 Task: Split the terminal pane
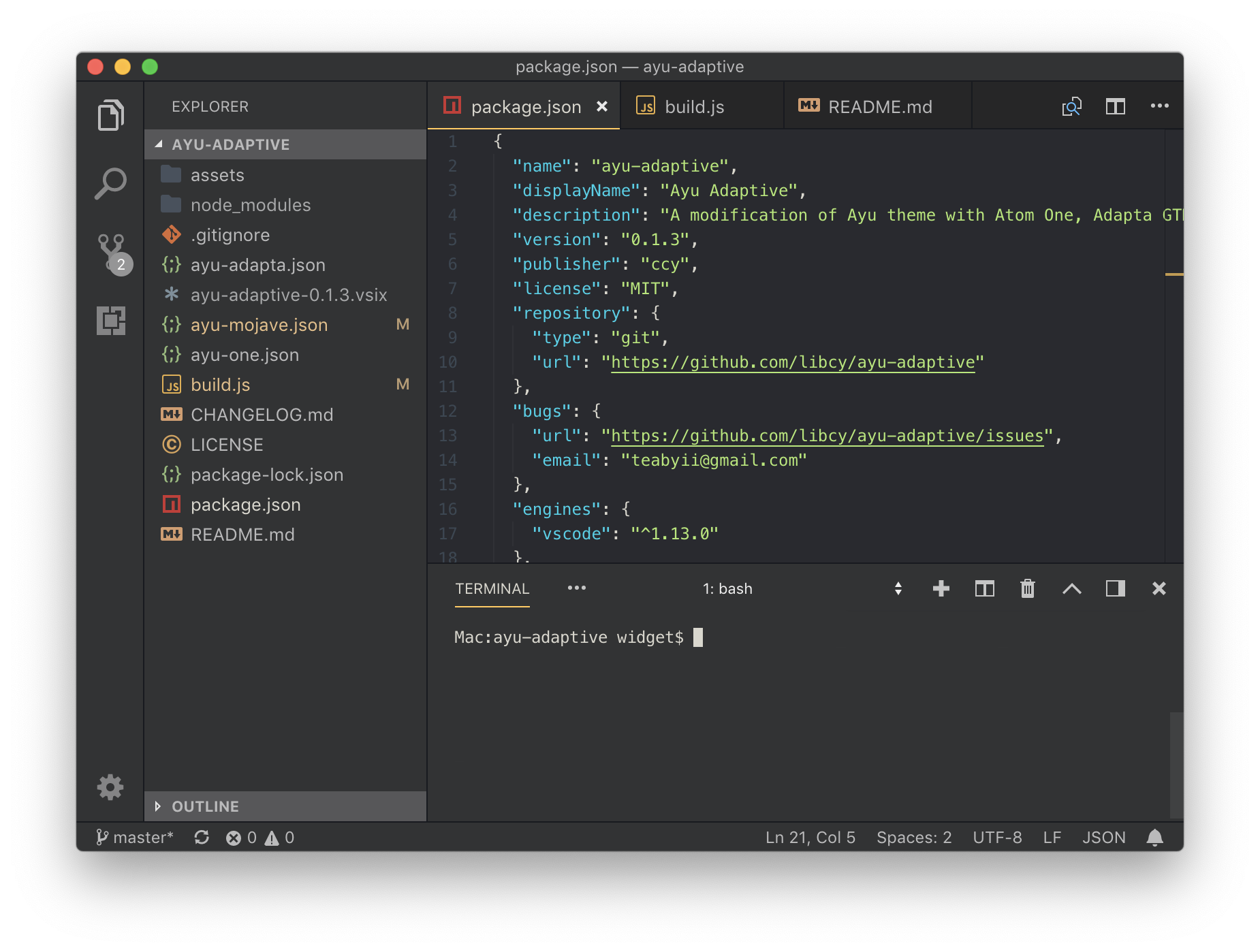[x=984, y=588]
